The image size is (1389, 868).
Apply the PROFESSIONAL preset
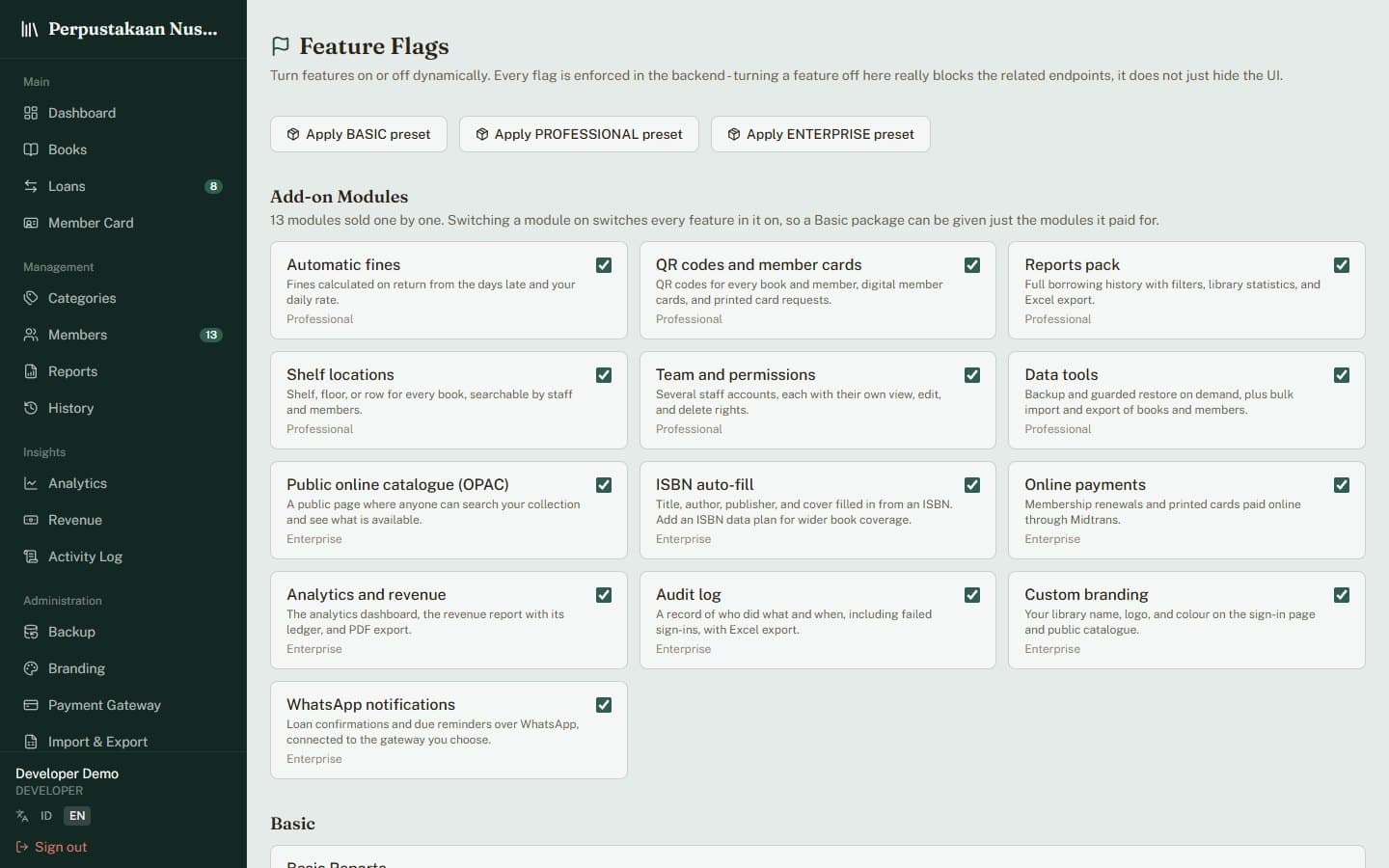(579, 134)
